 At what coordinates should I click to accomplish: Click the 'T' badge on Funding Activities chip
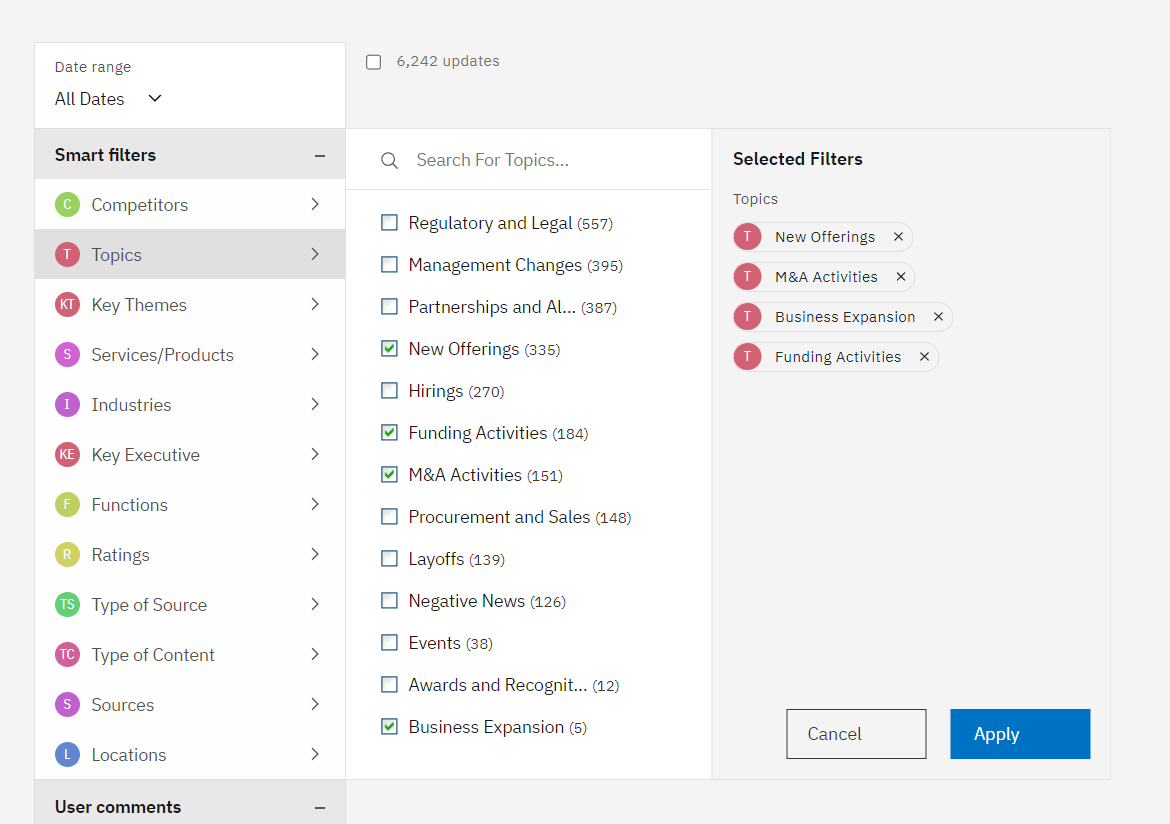748,357
